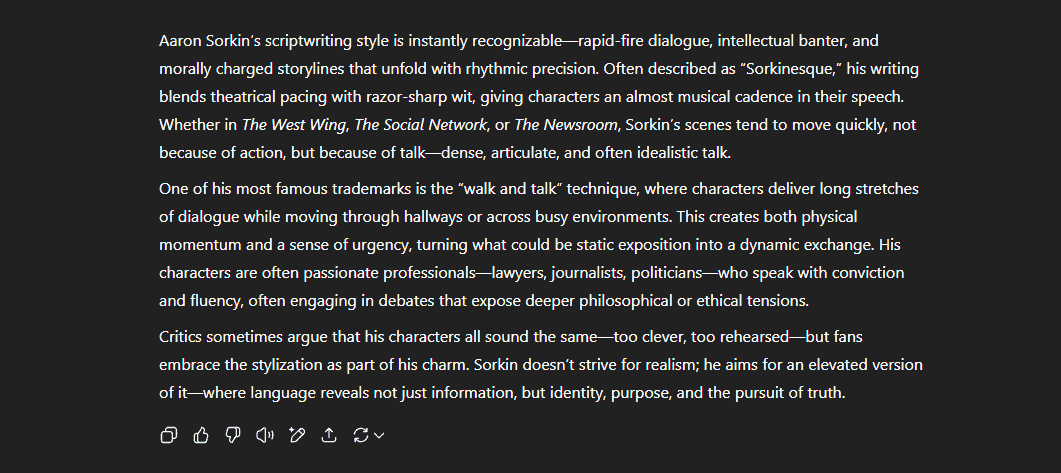Click the italic title The Newsroom

(566, 125)
